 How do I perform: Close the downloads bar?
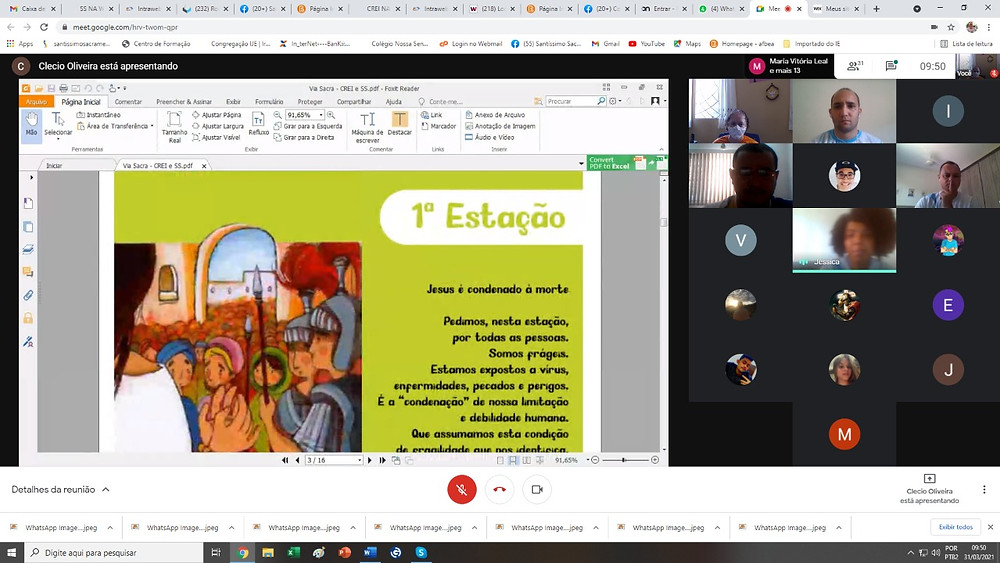click(x=990, y=527)
